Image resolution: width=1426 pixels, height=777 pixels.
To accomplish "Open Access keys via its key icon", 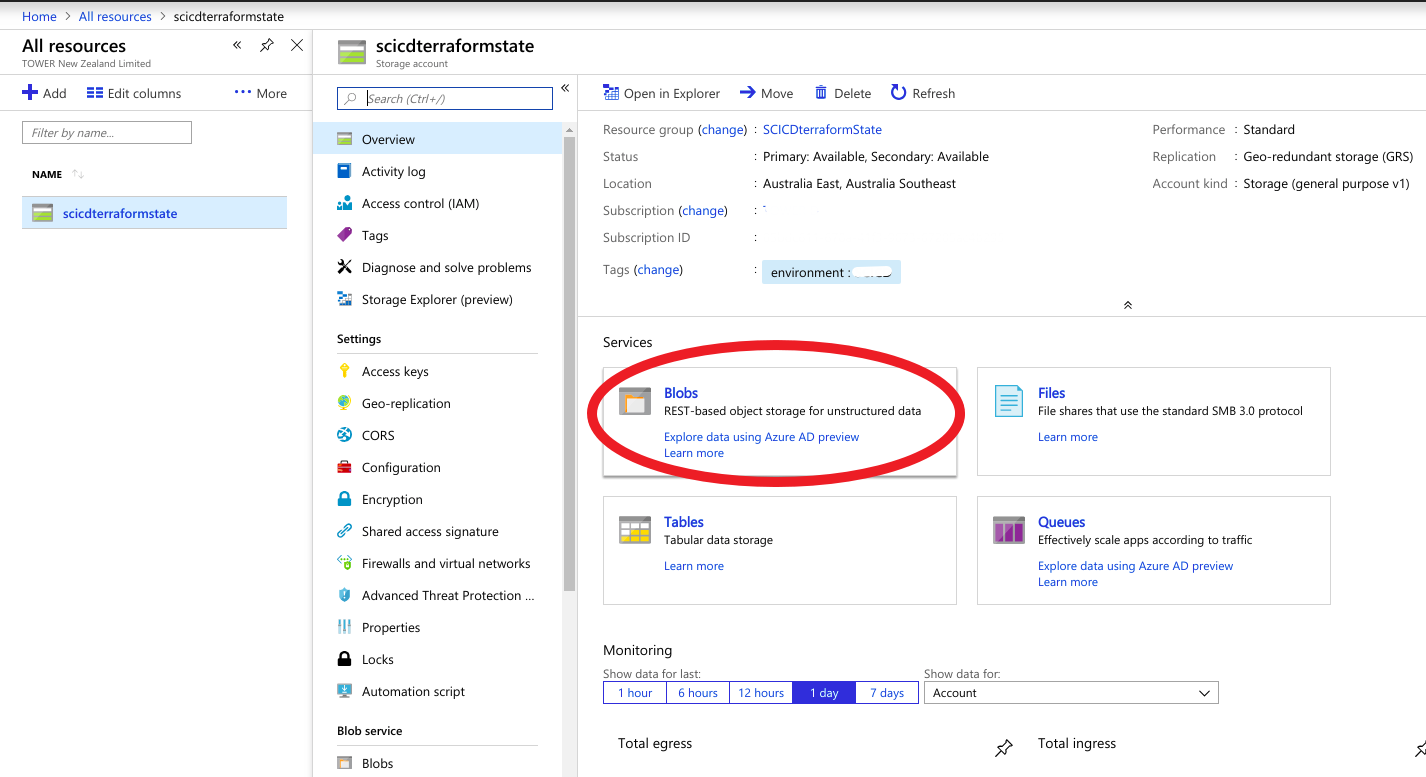I will [x=345, y=371].
